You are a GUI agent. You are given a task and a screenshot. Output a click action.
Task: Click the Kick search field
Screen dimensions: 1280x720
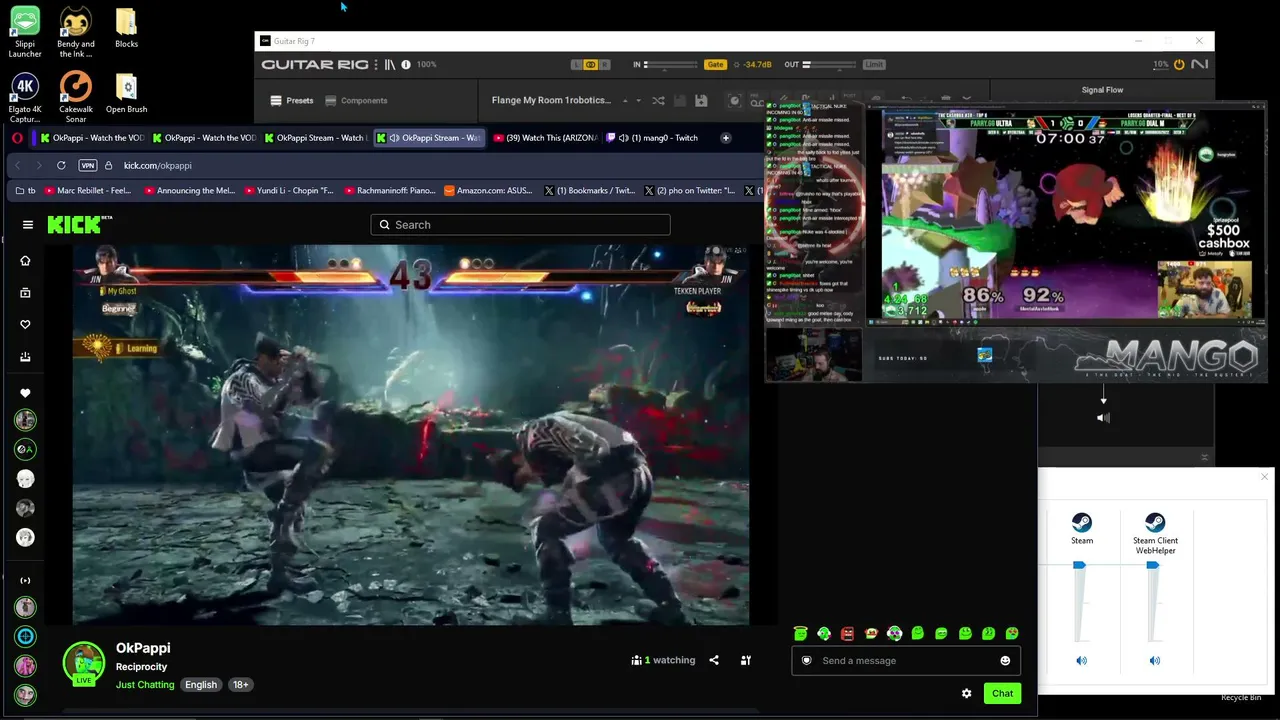point(520,225)
